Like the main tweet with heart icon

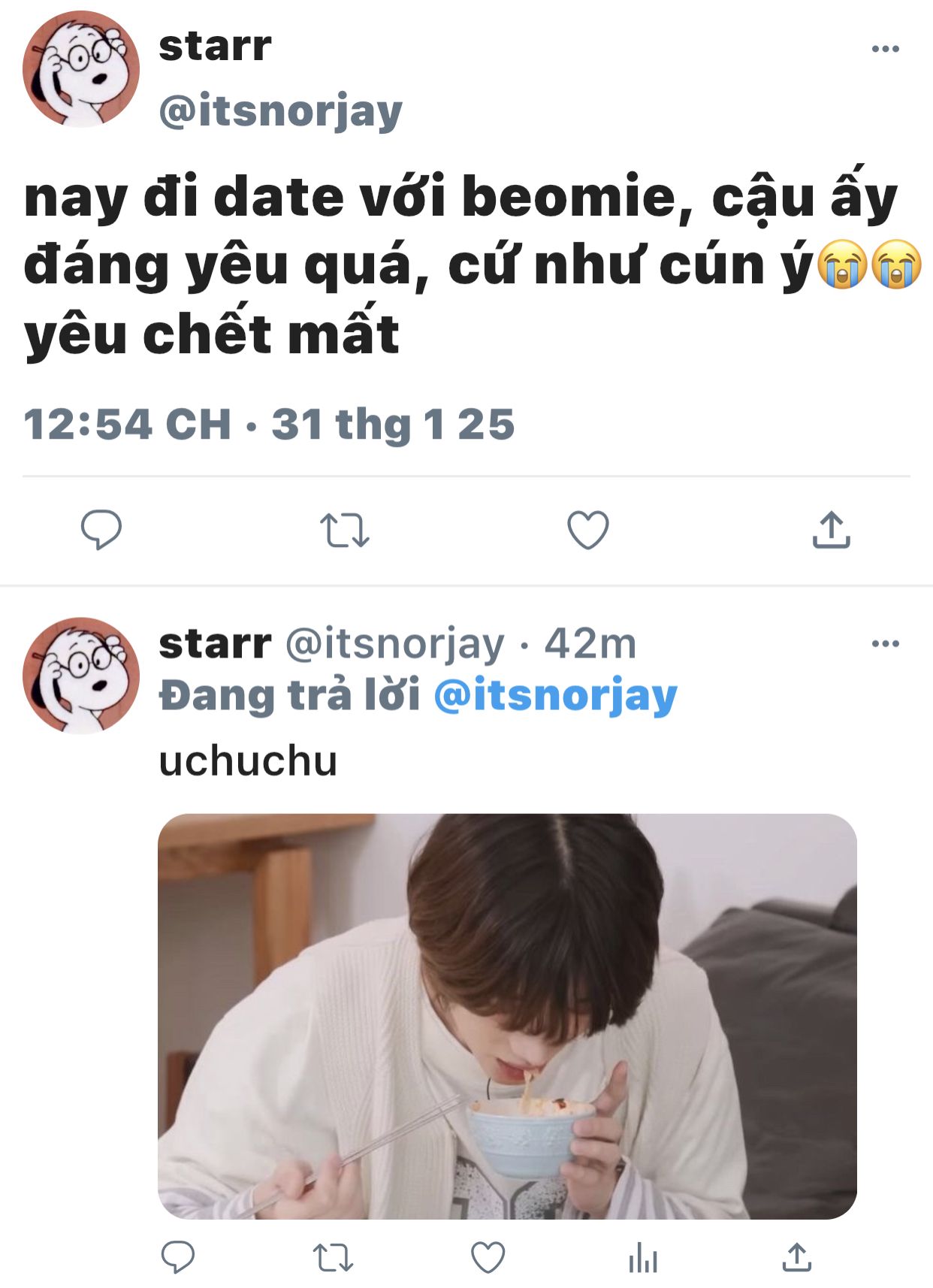(x=587, y=530)
